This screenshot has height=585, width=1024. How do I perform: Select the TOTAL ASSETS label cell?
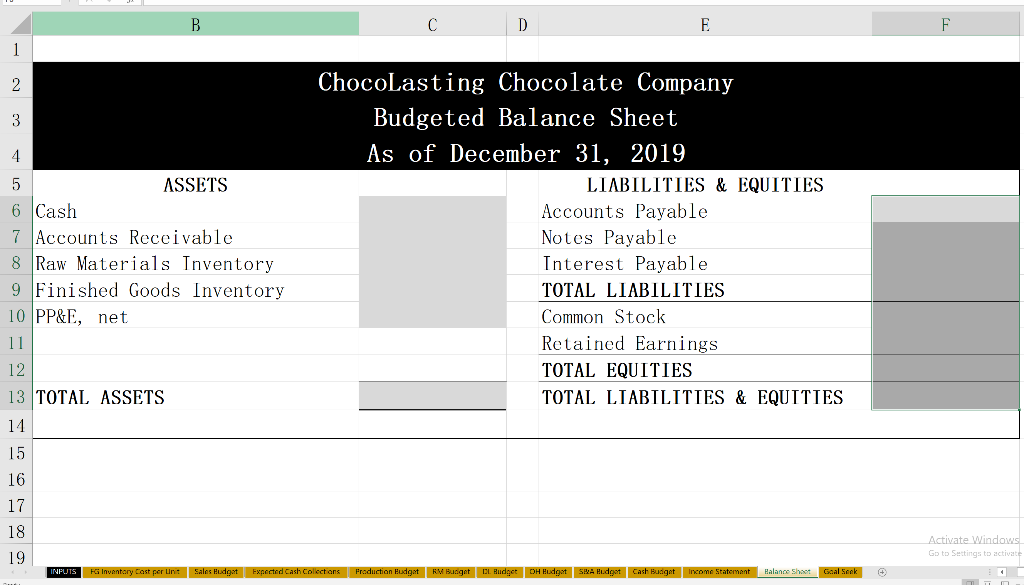point(195,397)
